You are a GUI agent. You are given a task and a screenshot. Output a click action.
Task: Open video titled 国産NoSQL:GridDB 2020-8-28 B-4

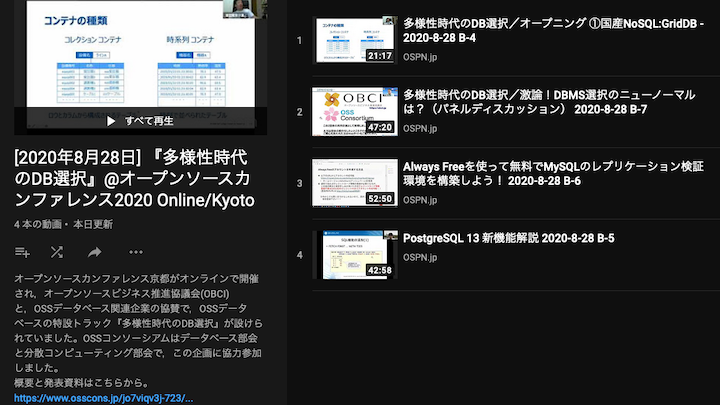click(x=553, y=30)
